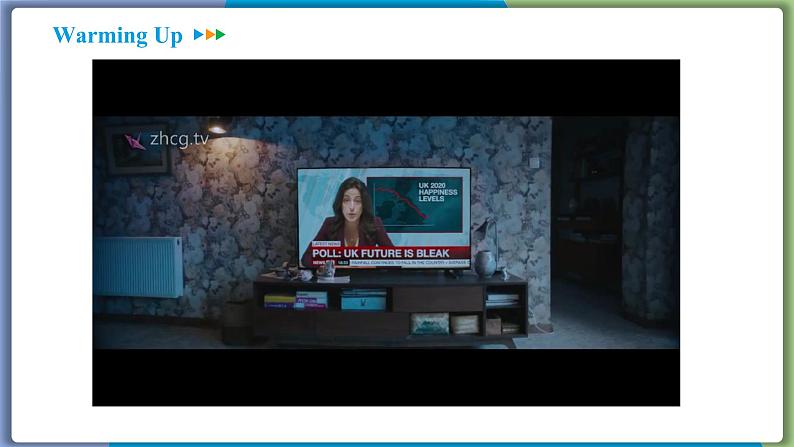The width and height of the screenshot is (794, 447).
Task: Click the orange middle triangle arrow
Action: tap(208, 35)
